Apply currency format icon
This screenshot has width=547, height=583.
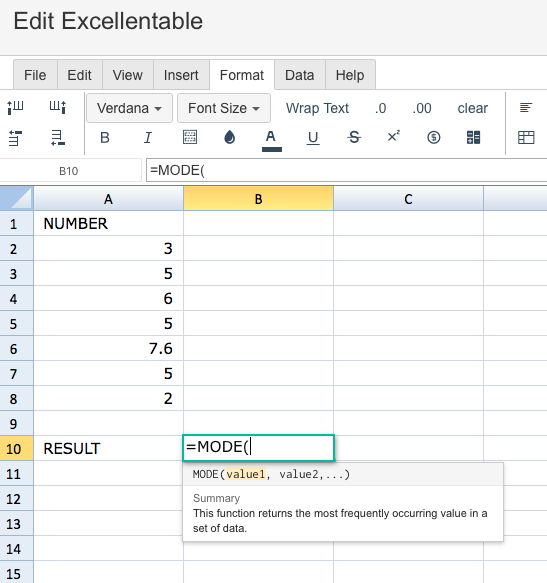coord(434,138)
